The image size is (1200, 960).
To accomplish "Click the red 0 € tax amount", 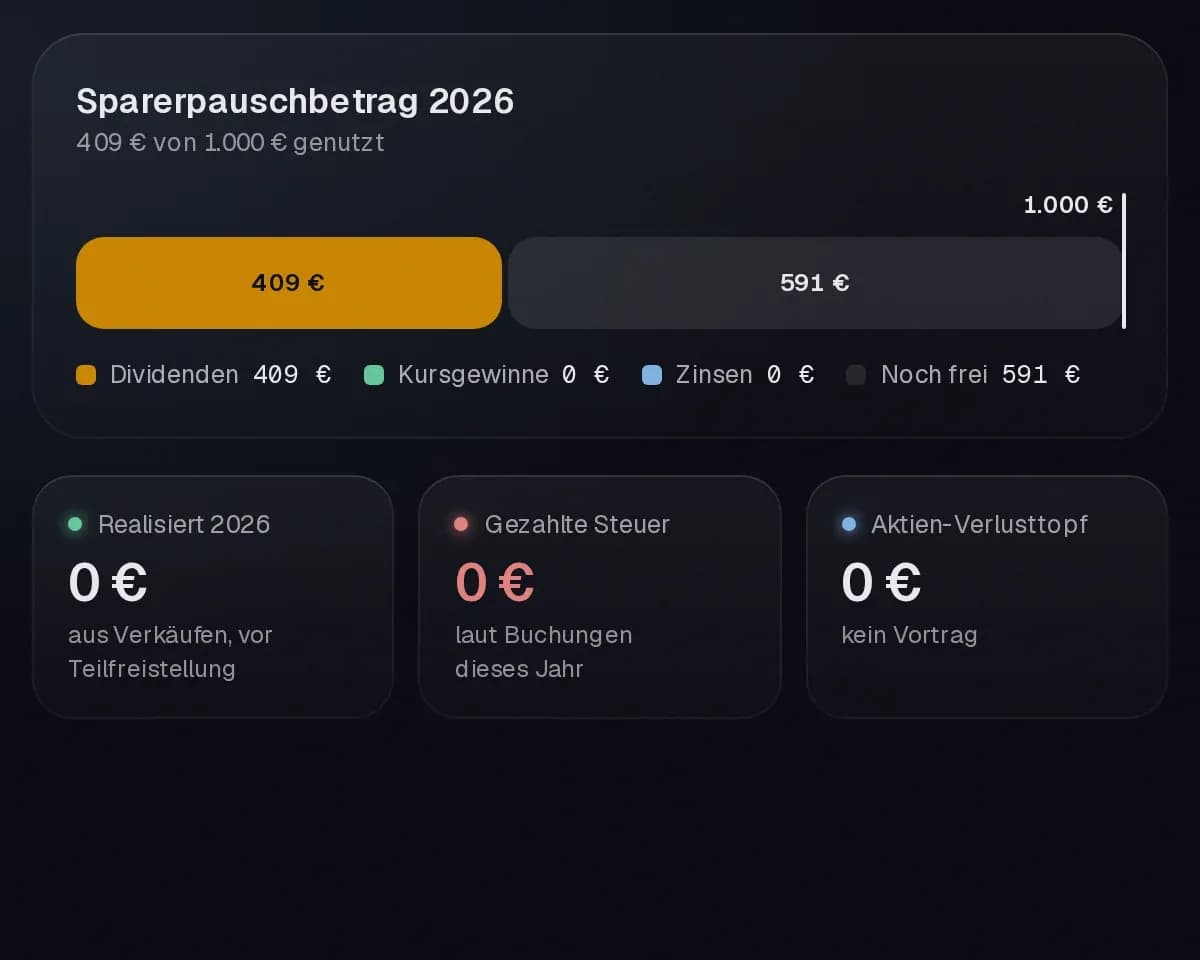I will pyautogui.click(x=495, y=582).
